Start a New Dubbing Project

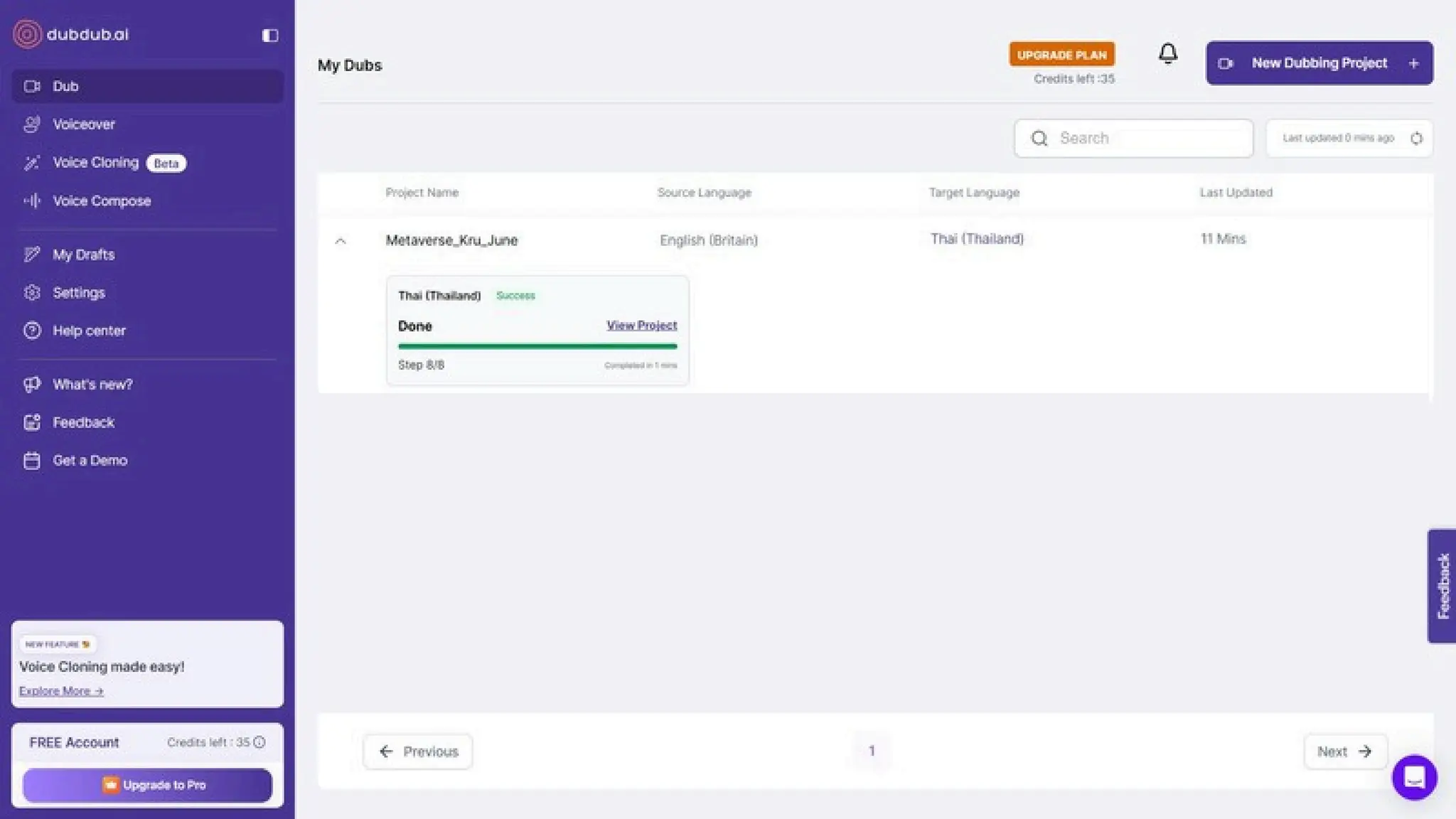point(1319,63)
